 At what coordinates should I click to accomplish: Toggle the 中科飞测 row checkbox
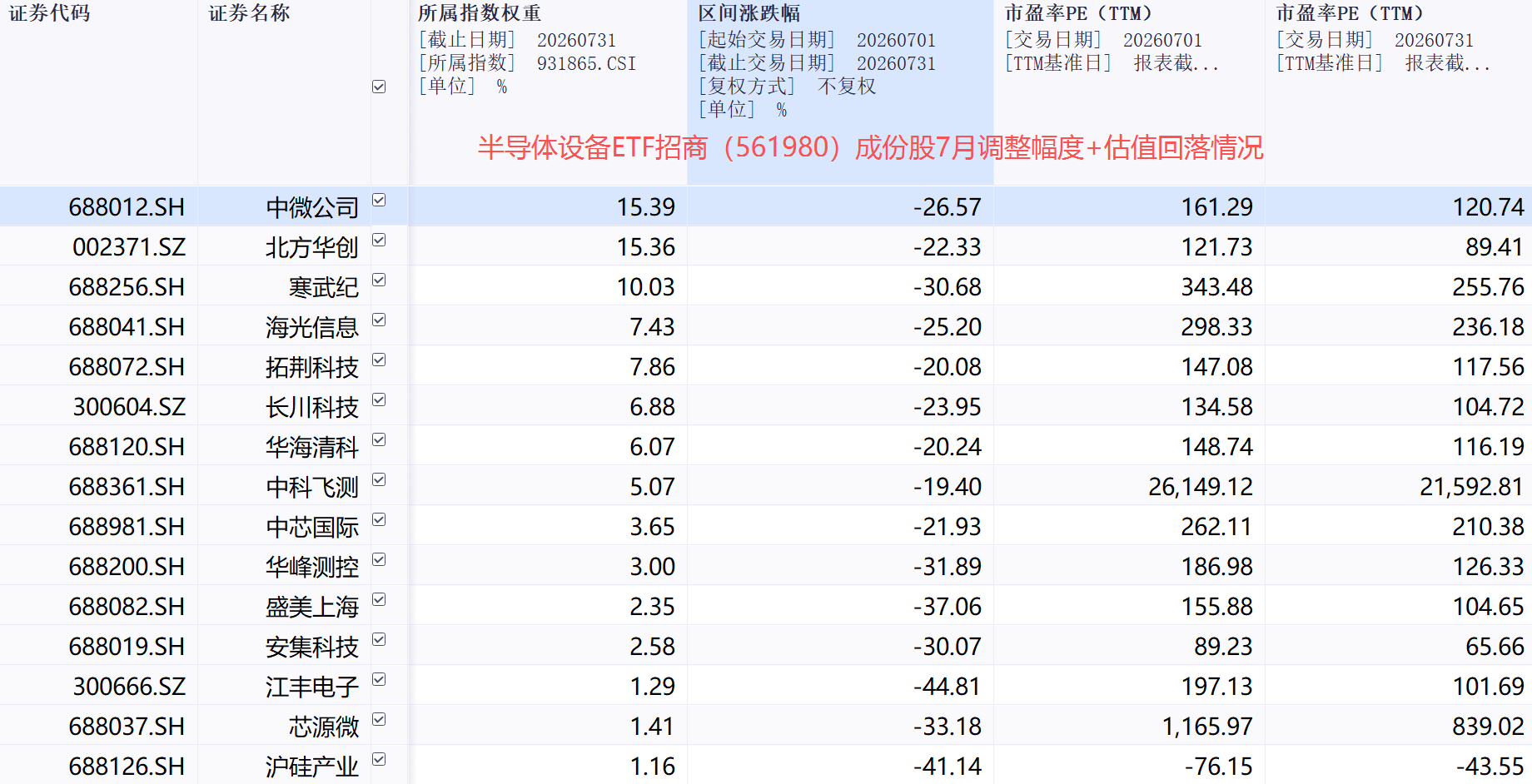tap(379, 479)
